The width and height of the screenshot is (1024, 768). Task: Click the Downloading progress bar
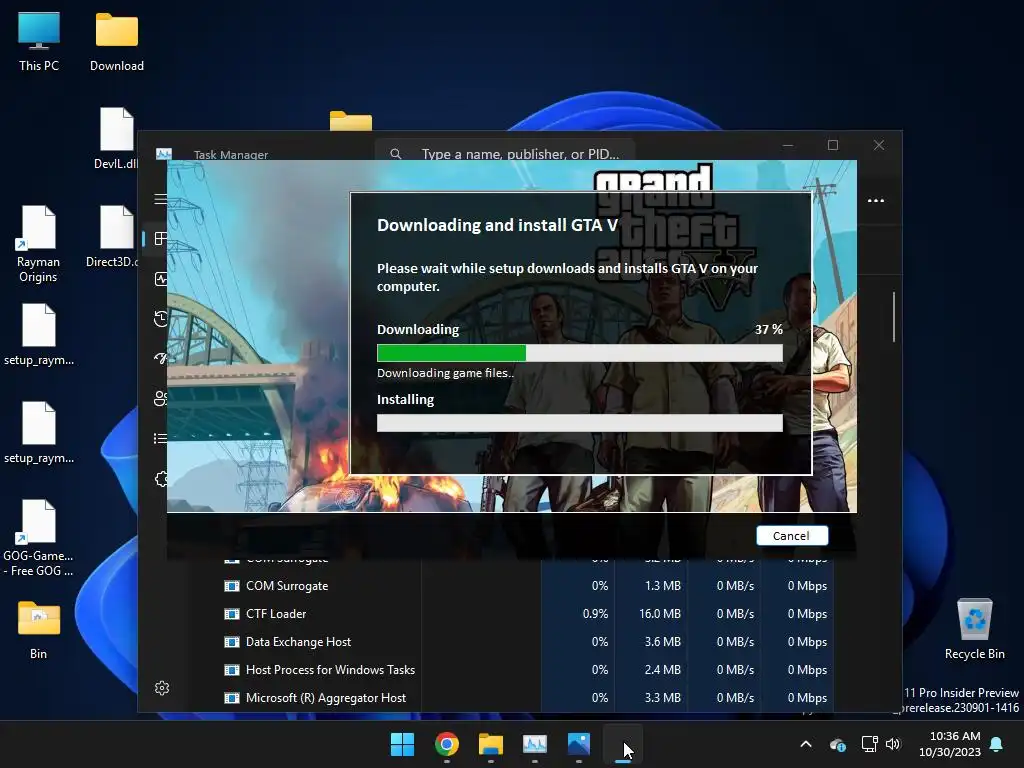pos(579,353)
